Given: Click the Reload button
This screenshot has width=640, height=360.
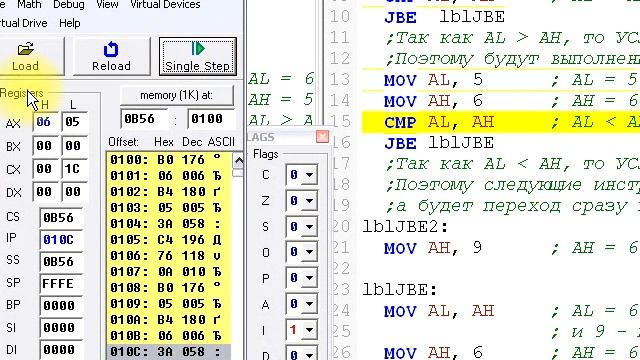Looking at the screenshot, I should click(x=111, y=56).
